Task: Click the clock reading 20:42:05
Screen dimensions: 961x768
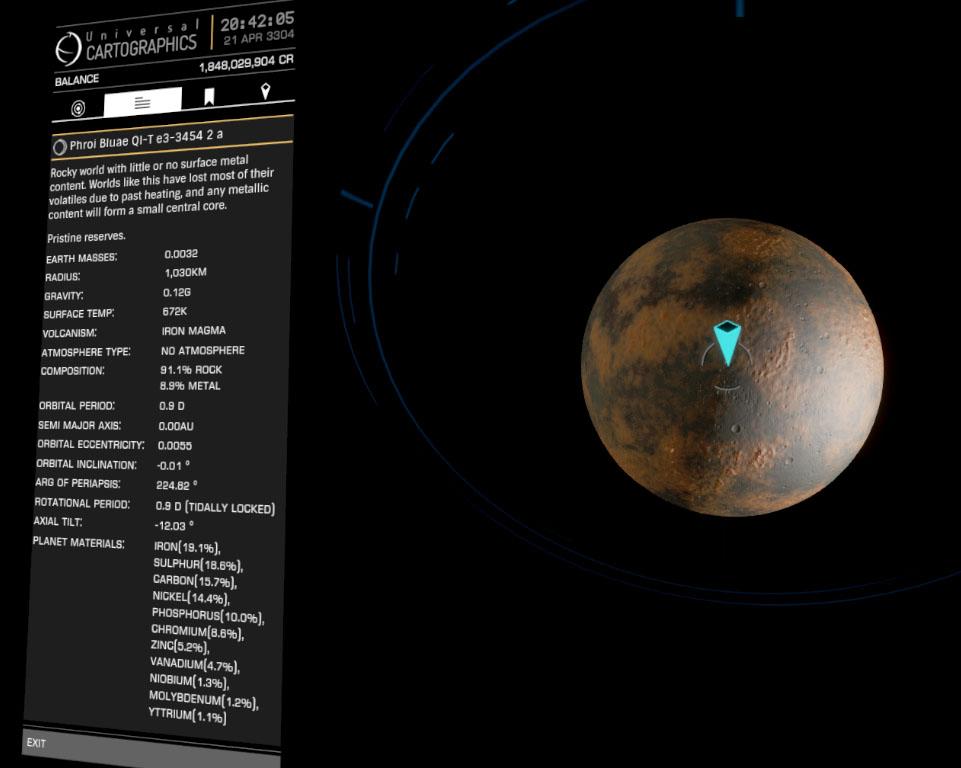Action: point(257,21)
